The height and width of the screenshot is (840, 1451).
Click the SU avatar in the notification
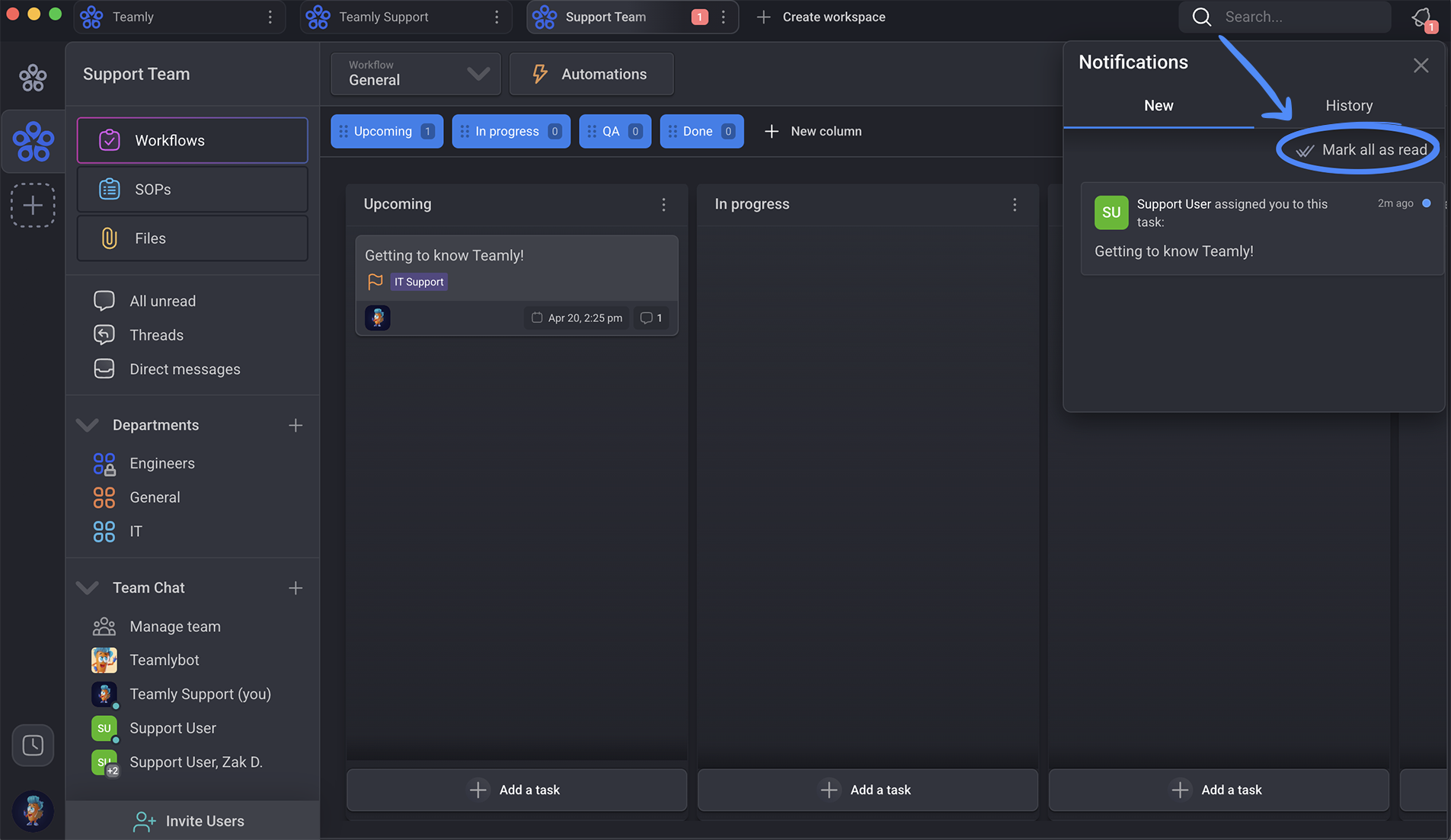tap(1111, 212)
